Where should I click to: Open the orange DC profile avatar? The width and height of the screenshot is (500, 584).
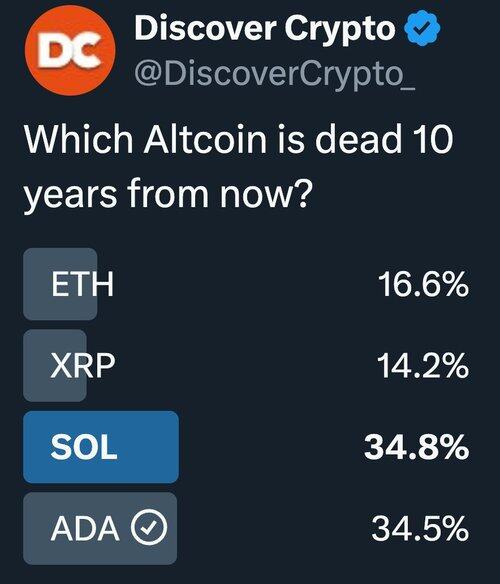pyautogui.click(x=70, y=50)
